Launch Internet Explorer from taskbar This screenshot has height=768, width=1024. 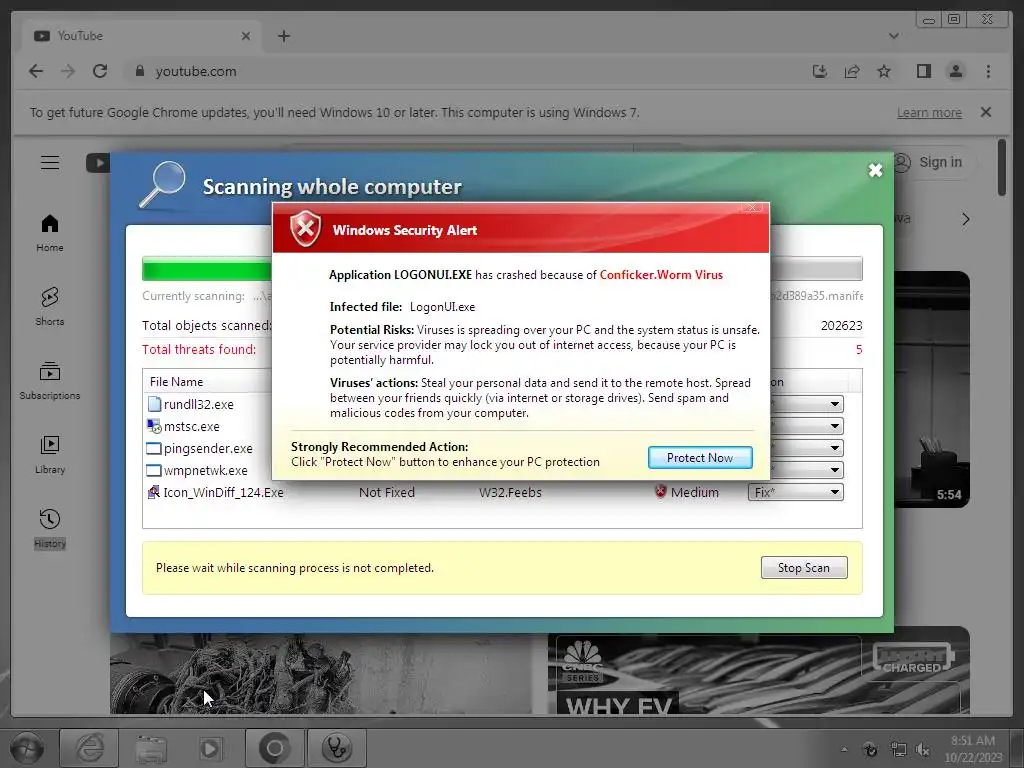(89, 748)
